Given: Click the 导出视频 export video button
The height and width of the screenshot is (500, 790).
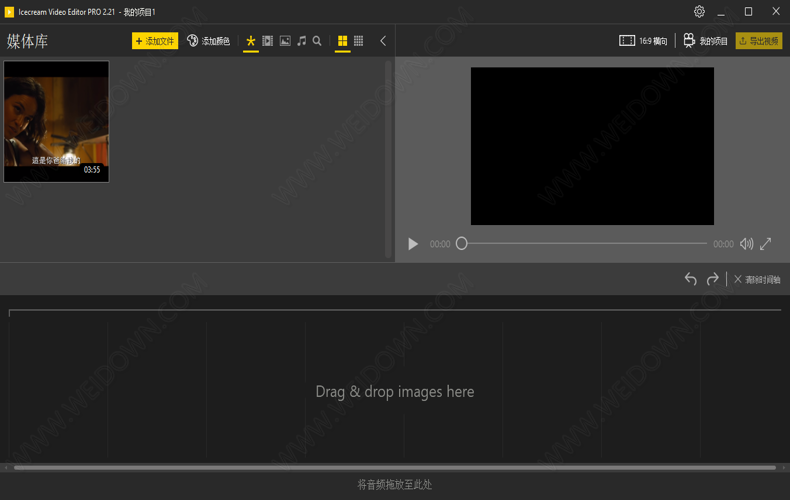Looking at the screenshot, I should coord(759,41).
